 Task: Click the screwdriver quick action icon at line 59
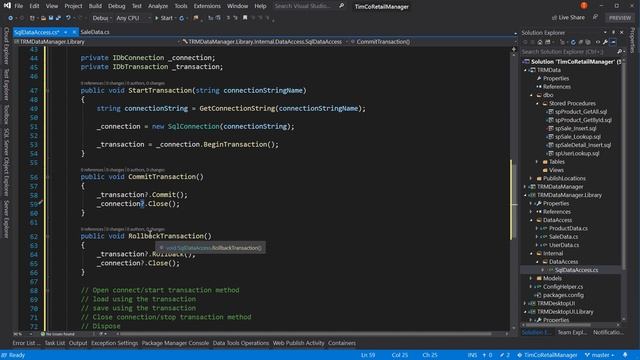(x=40, y=202)
